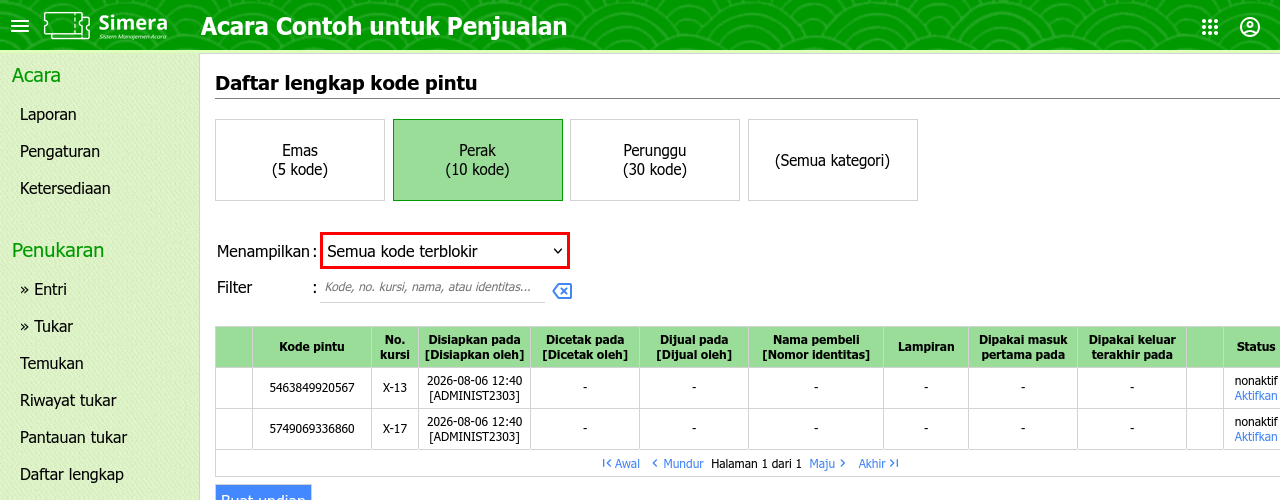The image size is (1280, 500).
Task: Open Laporan in the sidebar
Action: point(48,114)
